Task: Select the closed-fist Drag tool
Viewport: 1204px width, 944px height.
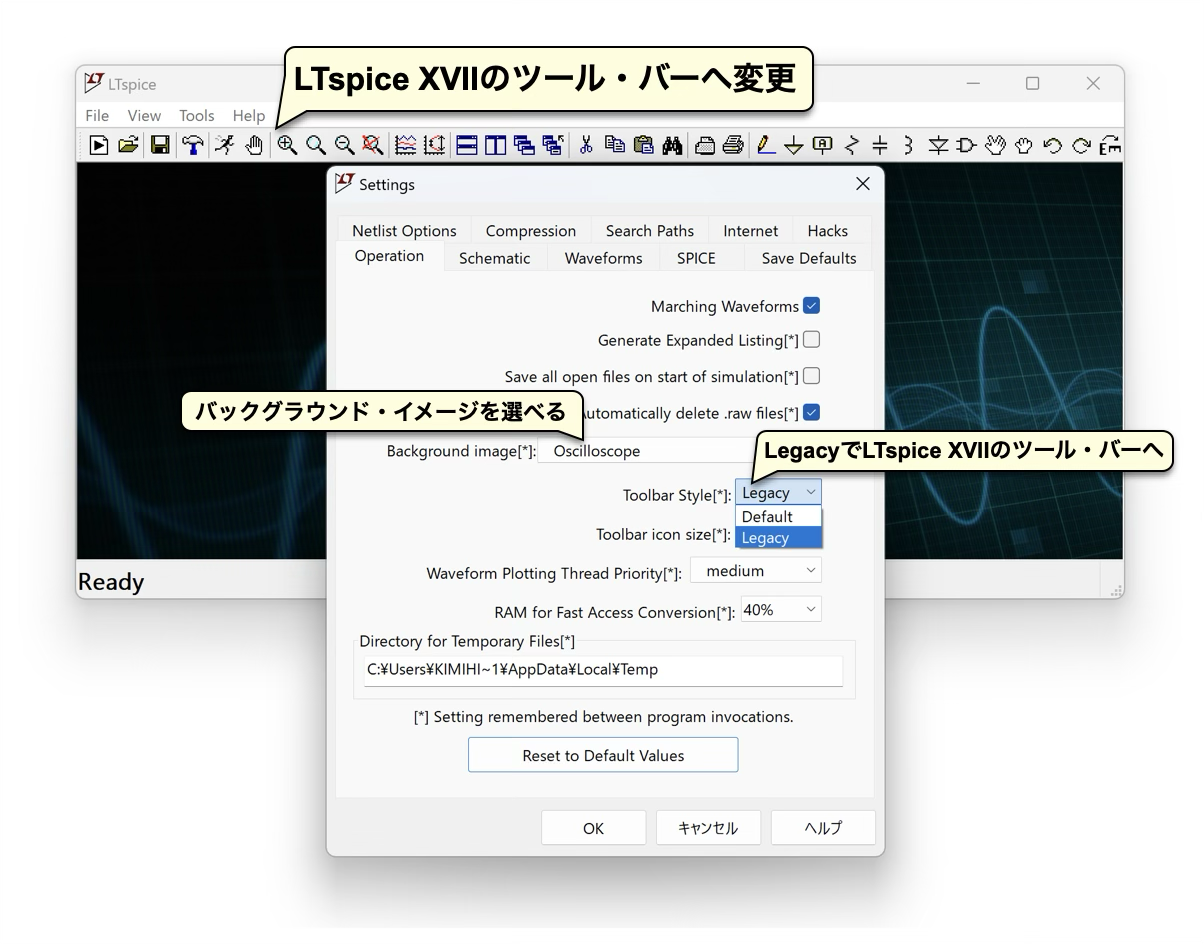Action: point(1024,145)
